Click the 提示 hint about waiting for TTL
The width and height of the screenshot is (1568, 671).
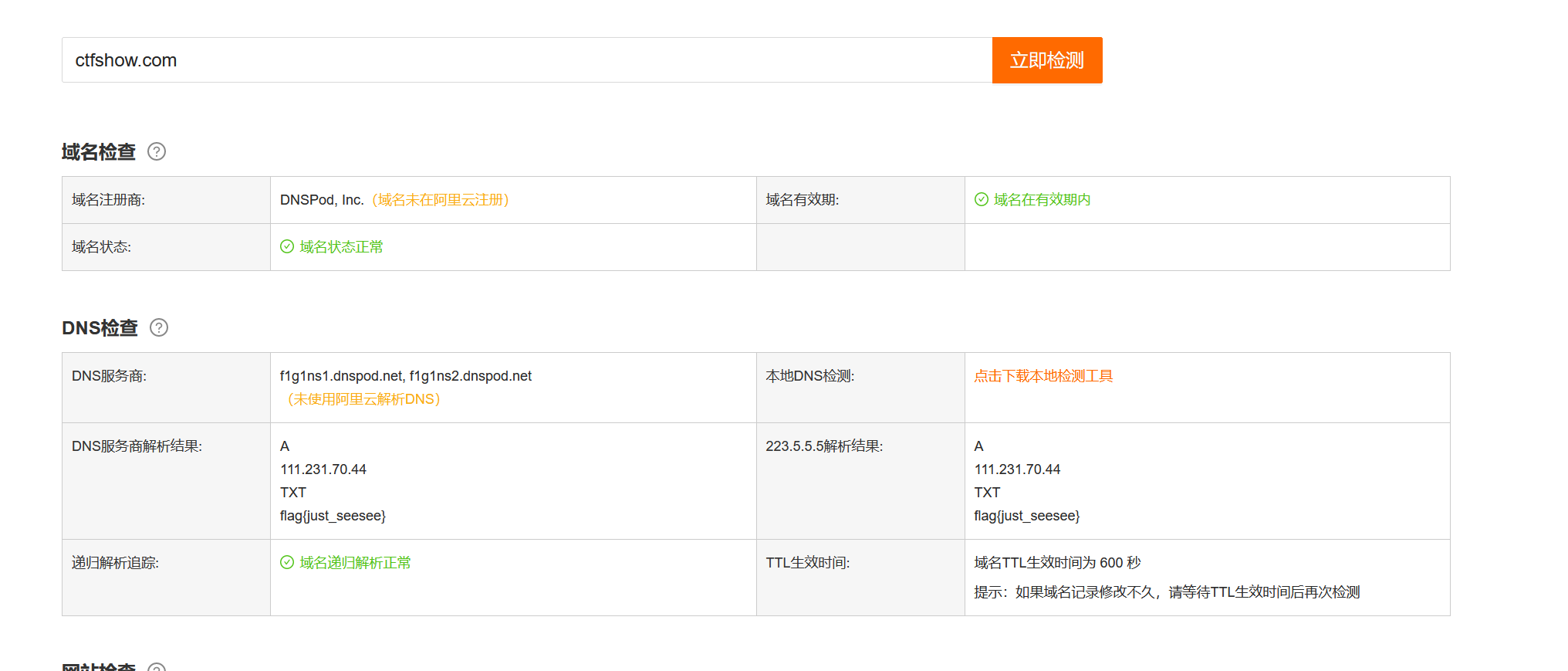tap(1167, 592)
